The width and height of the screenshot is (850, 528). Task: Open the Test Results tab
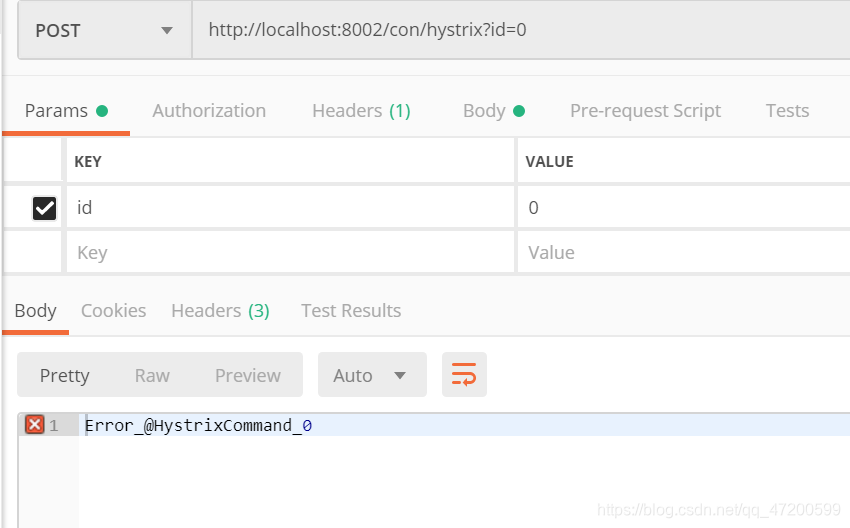tap(351, 311)
